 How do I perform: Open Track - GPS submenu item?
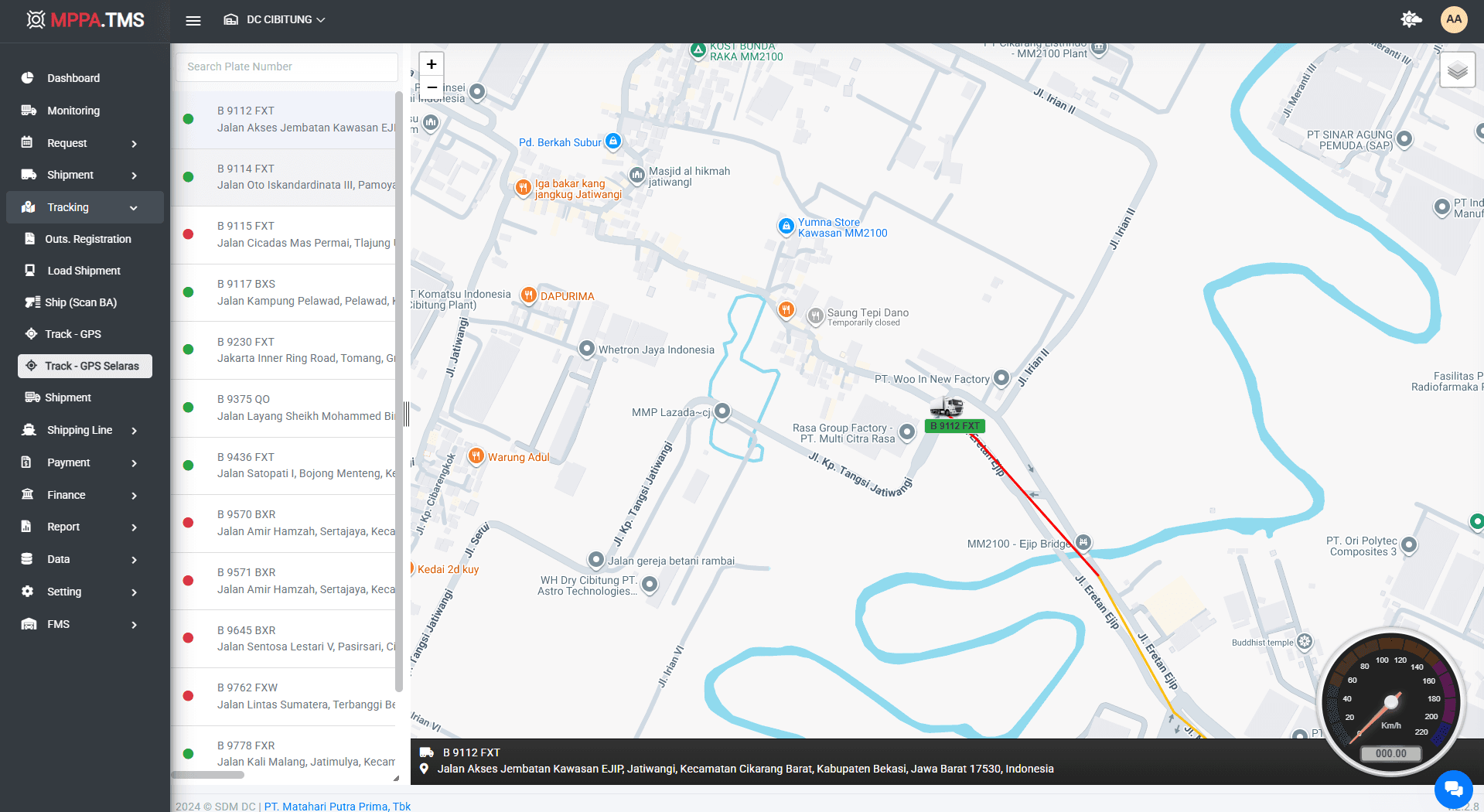point(73,334)
